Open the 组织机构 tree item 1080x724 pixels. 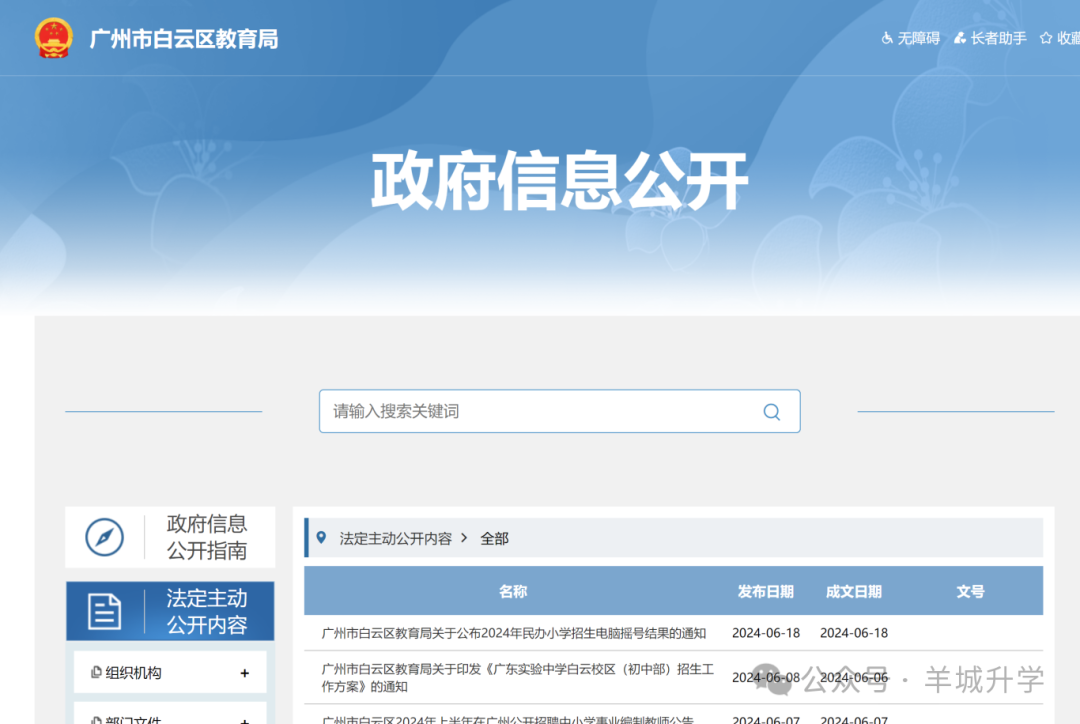click(x=170, y=672)
